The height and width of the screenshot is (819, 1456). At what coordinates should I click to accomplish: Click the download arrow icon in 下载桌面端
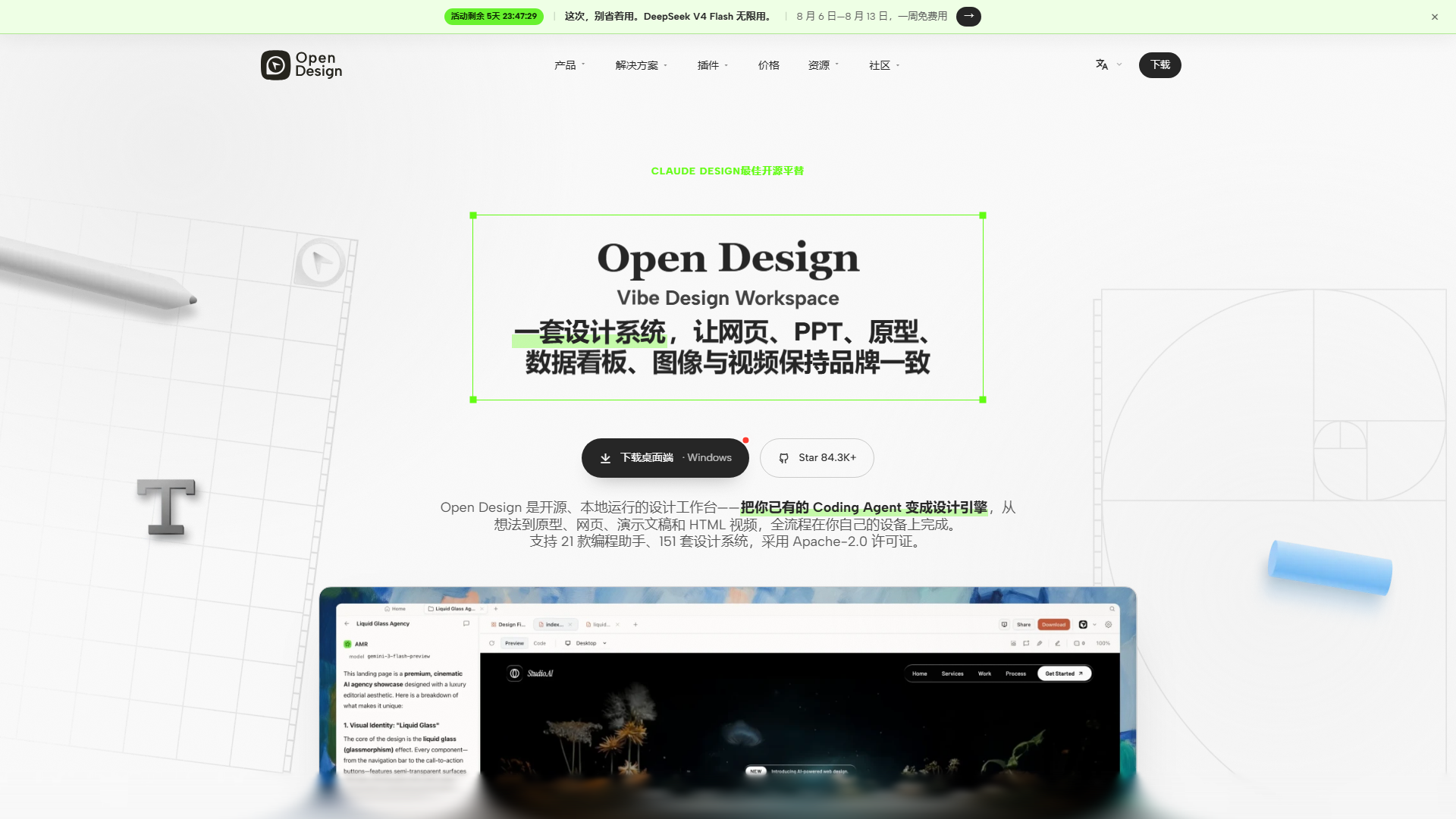click(605, 458)
